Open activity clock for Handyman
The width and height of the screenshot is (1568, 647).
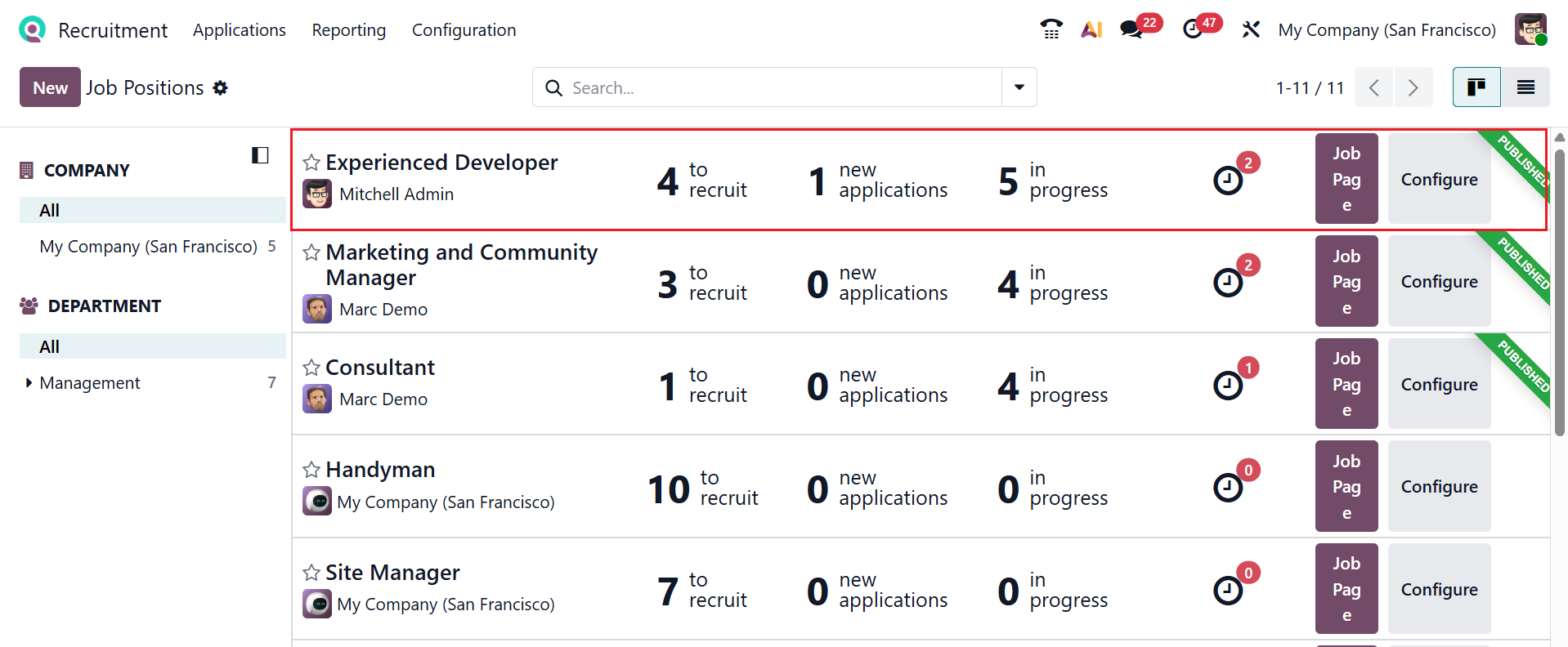pos(1227,488)
